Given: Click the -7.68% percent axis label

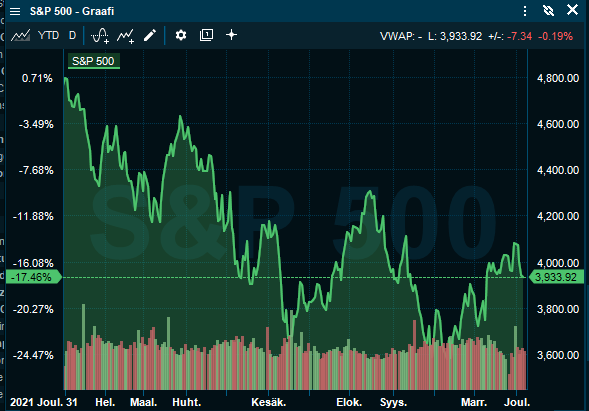Looking at the screenshot, I should click(36, 170).
